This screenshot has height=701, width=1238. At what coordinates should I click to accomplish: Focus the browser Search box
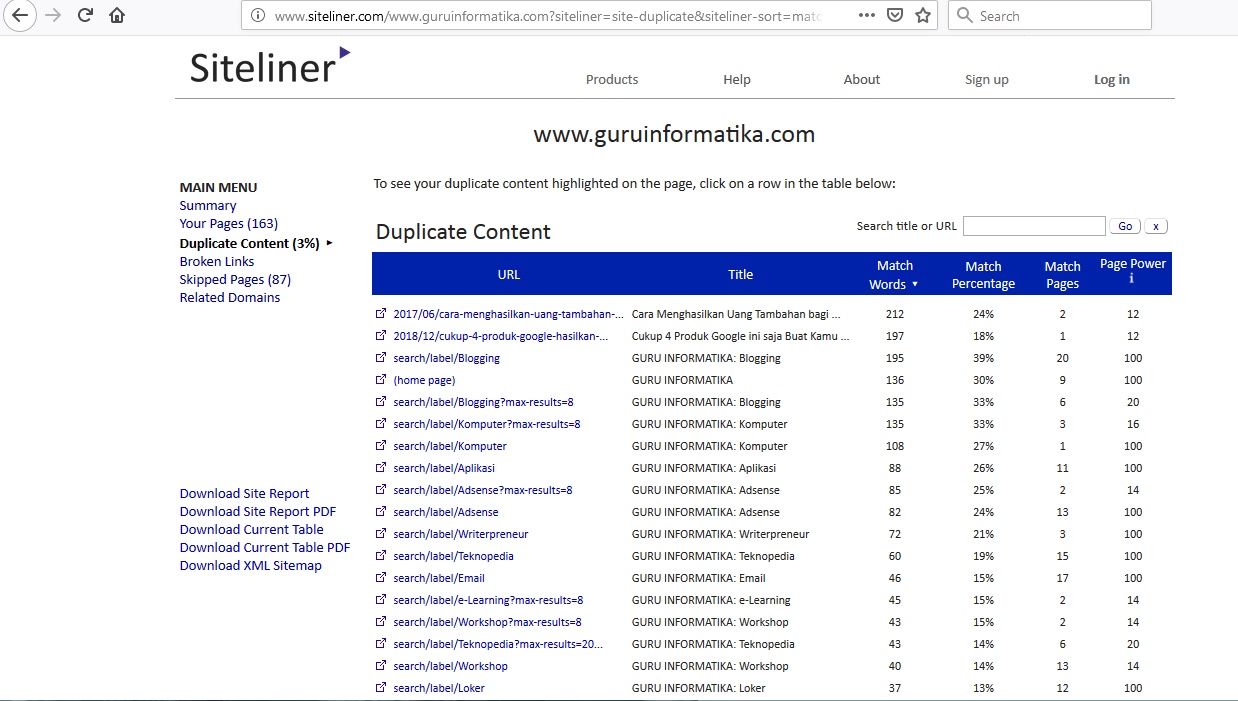[1049, 15]
